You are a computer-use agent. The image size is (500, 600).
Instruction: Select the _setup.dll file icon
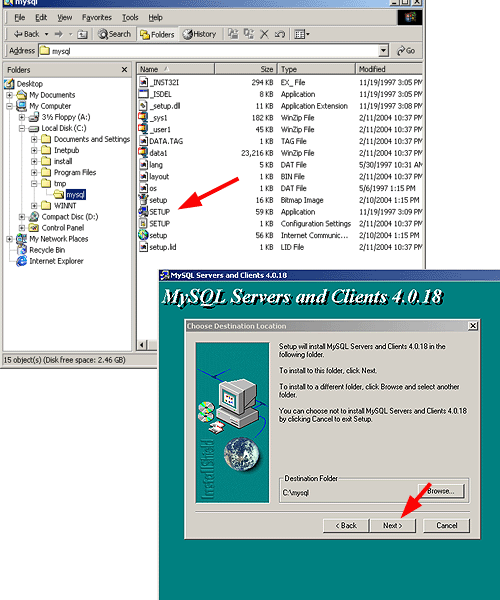click(x=143, y=106)
